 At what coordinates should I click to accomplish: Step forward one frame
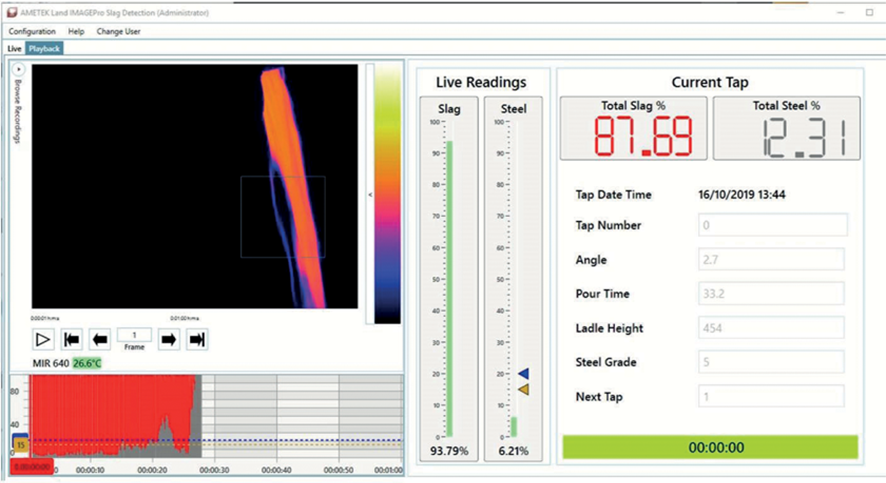170,340
